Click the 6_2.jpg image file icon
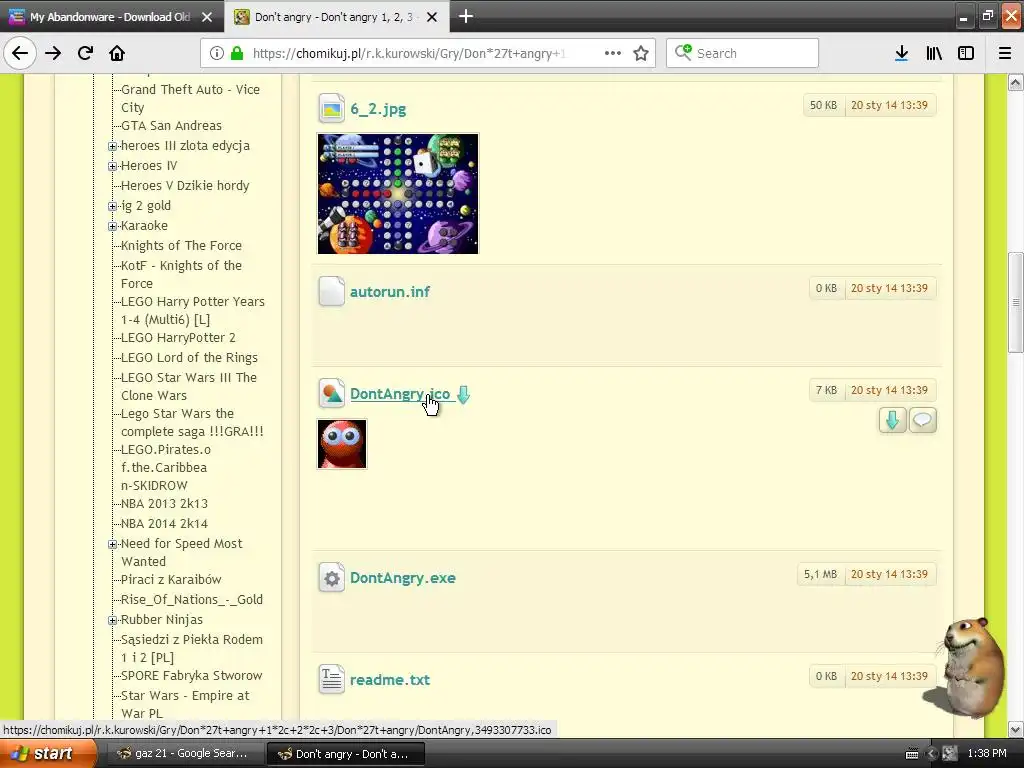The image size is (1024, 768). (x=331, y=108)
